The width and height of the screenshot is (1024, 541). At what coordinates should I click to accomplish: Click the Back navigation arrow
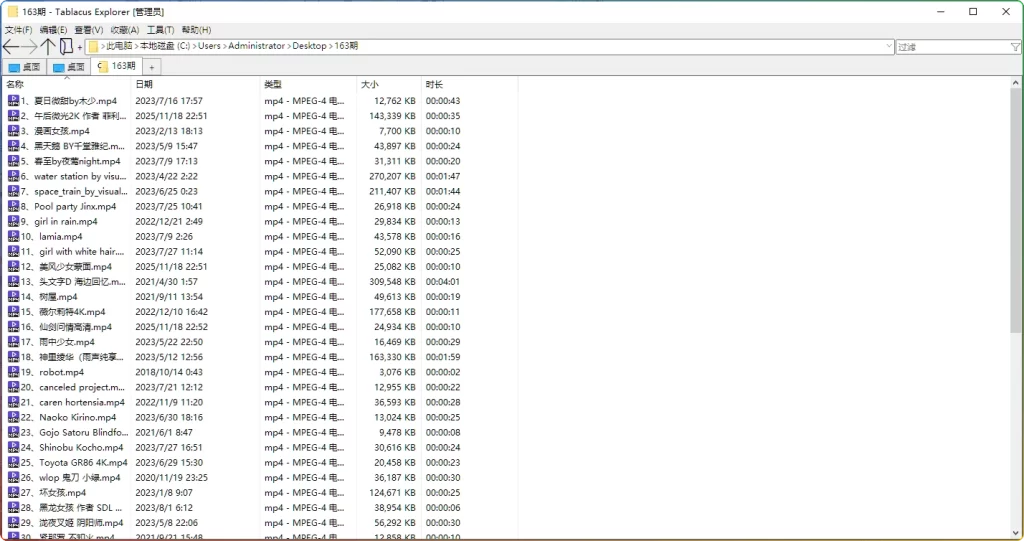11,47
